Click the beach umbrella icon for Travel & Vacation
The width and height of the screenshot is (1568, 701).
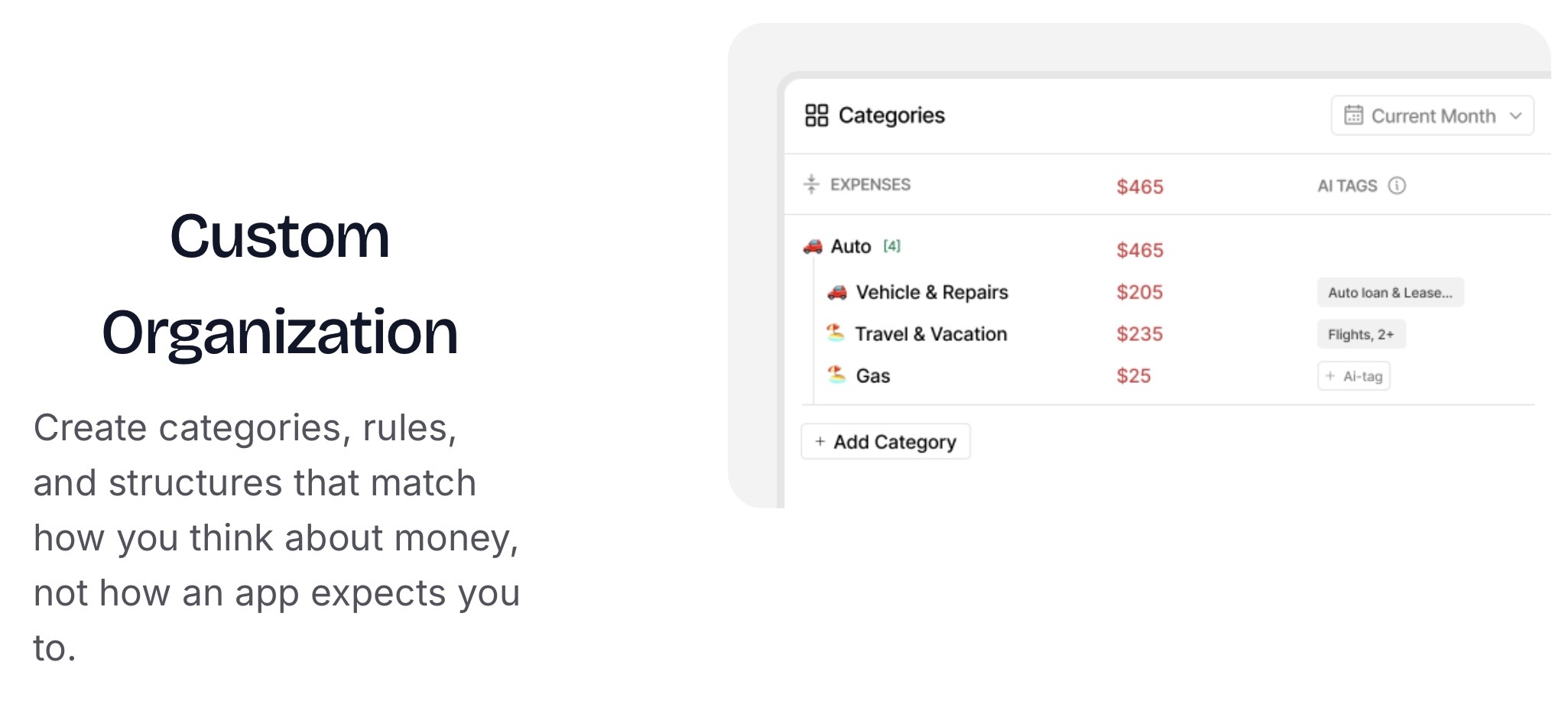click(836, 333)
